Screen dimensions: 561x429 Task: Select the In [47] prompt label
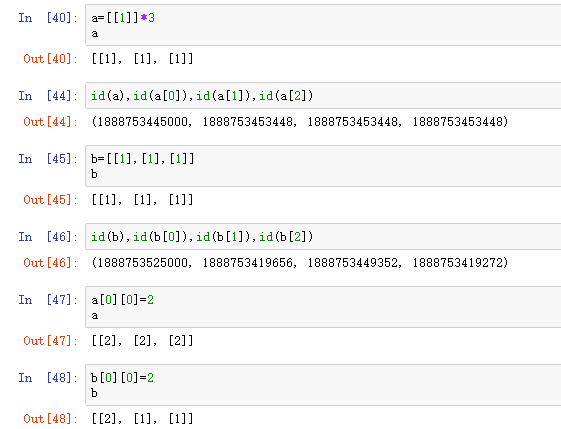[x=48, y=299]
